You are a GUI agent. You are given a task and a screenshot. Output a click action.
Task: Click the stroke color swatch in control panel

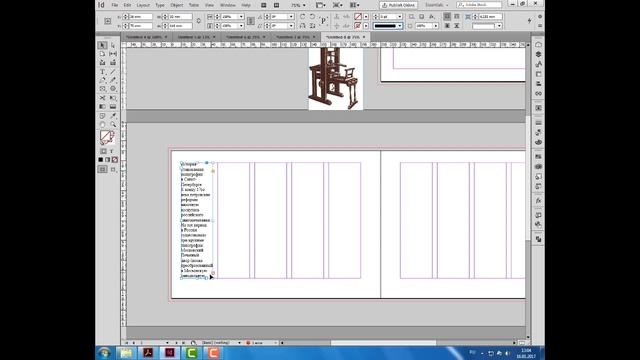pyautogui.click(x=358, y=26)
